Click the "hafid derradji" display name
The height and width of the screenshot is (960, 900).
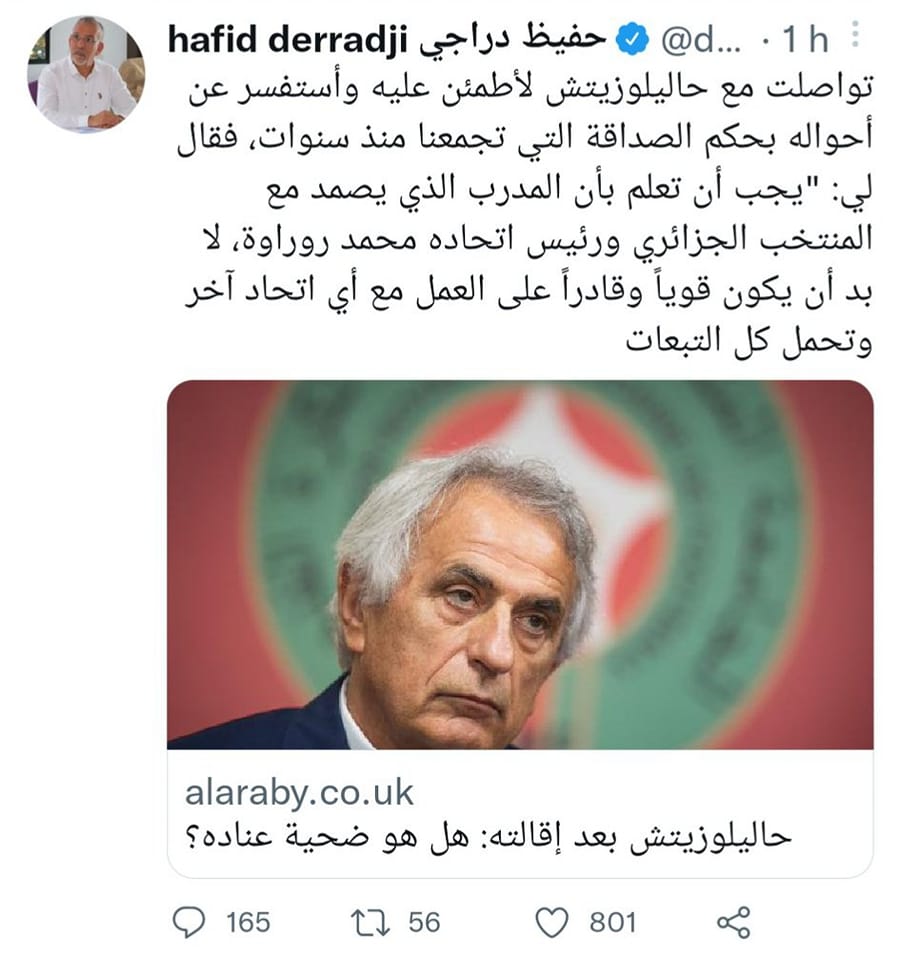(288, 40)
